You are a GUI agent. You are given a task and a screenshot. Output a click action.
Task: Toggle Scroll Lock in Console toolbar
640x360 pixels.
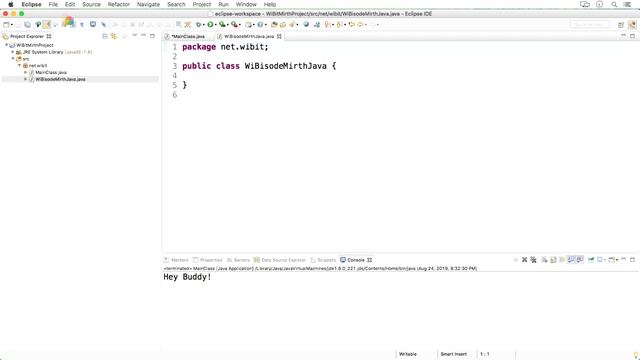[553, 260]
